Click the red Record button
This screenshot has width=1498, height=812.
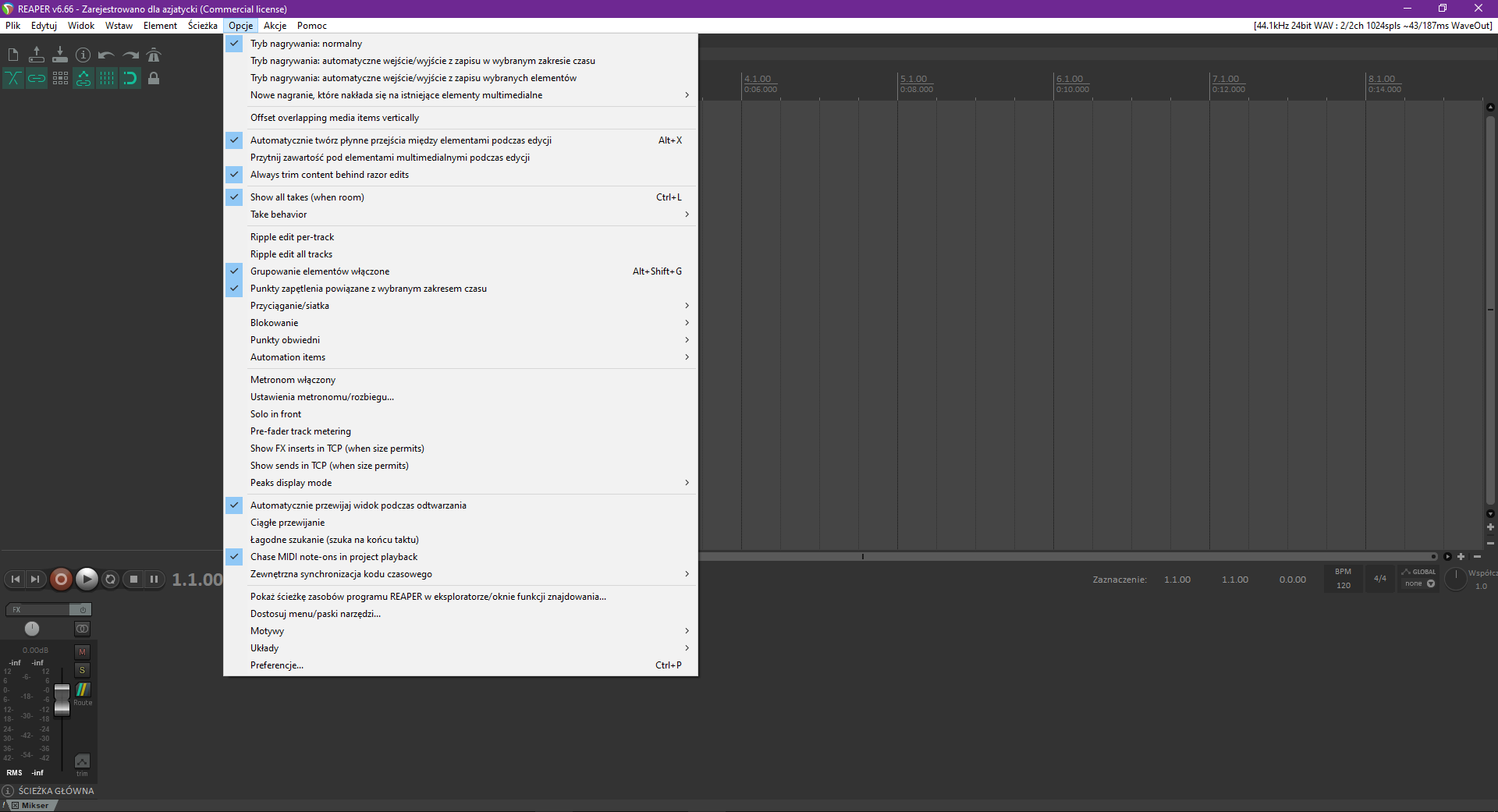pos(61,579)
